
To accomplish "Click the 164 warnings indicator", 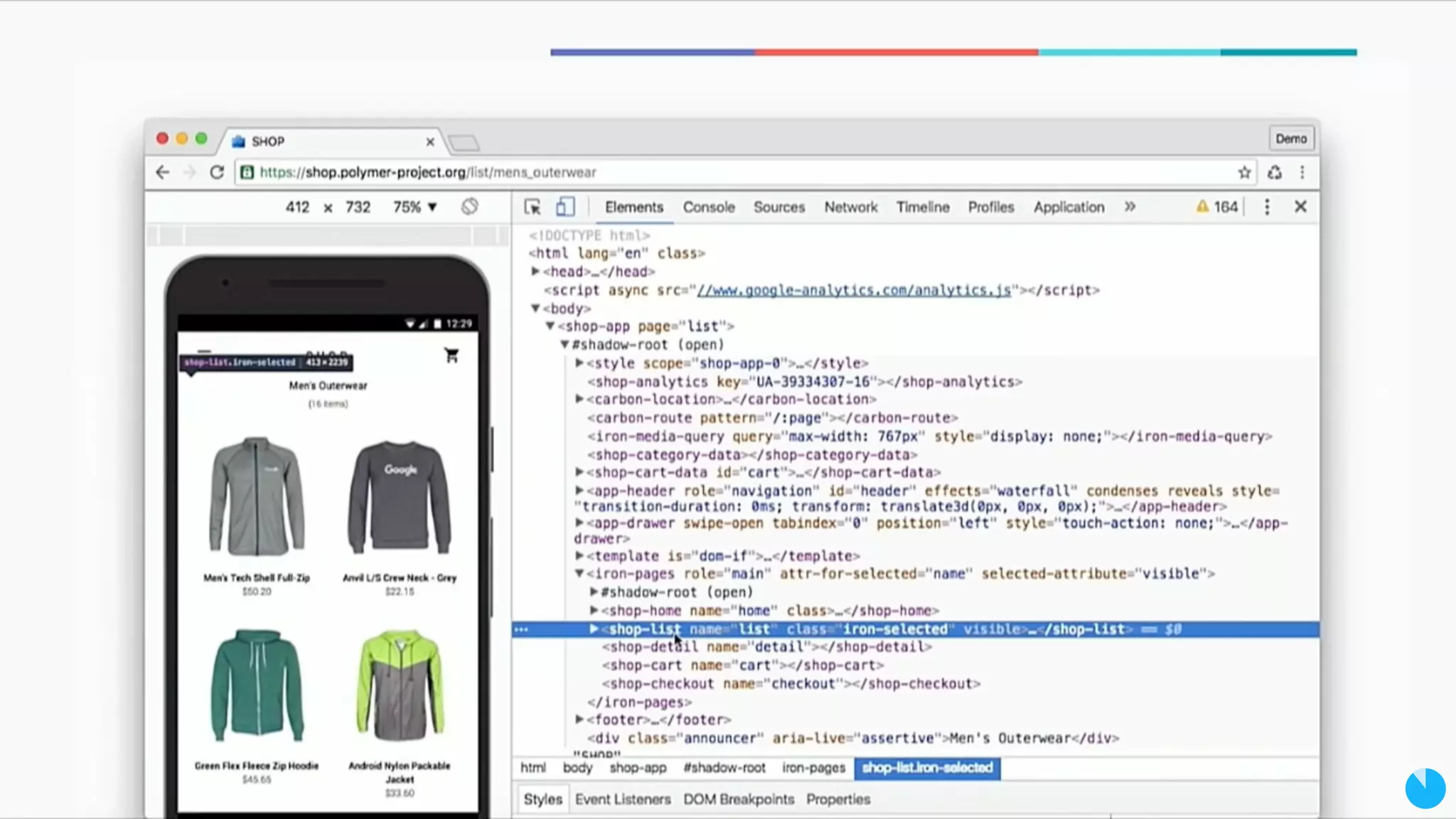I will click(x=1219, y=207).
